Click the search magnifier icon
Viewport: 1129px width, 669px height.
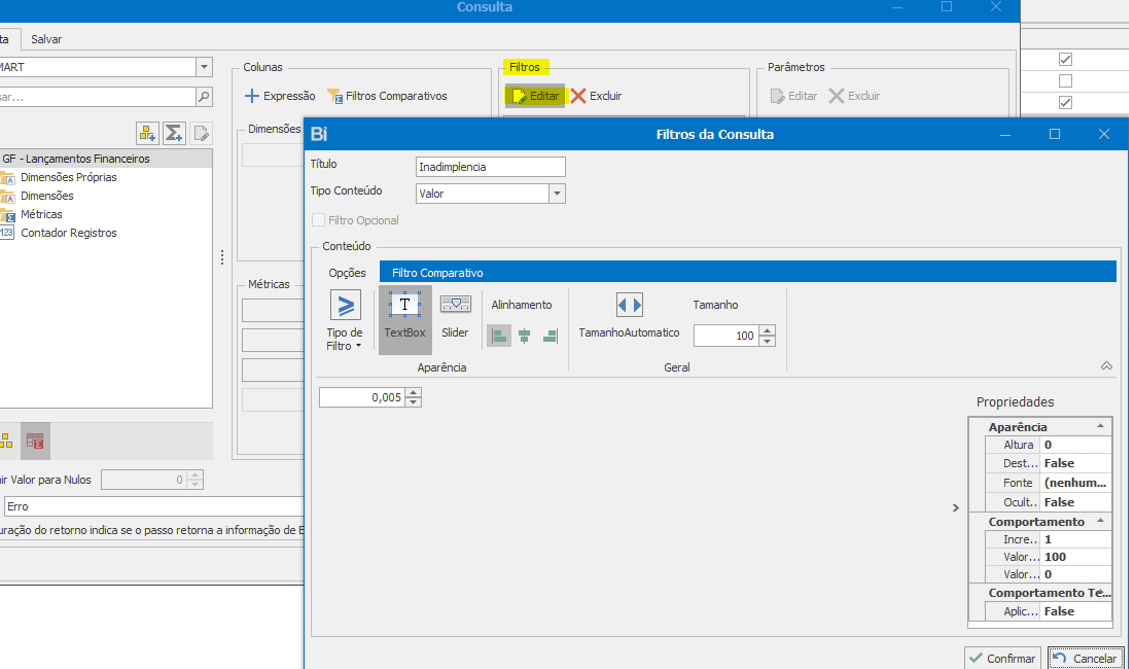pyautogui.click(x=204, y=96)
